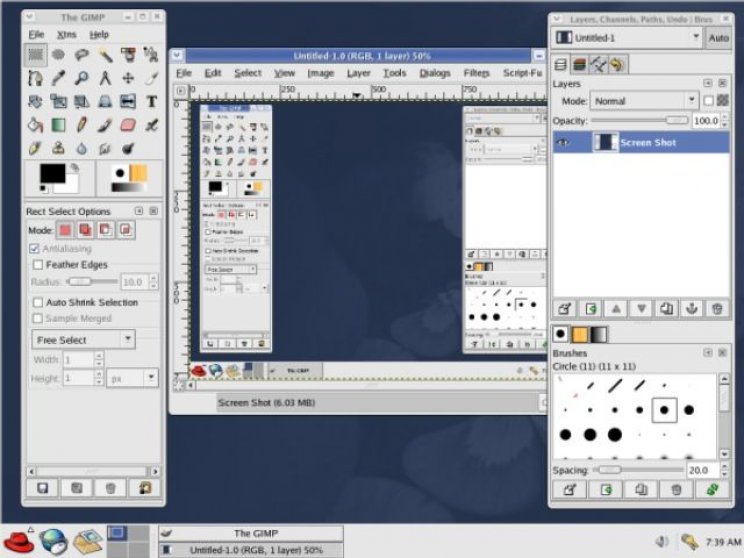Pick the Magnify zoom tool
The image size is (744, 558).
click(x=82, y=78)
